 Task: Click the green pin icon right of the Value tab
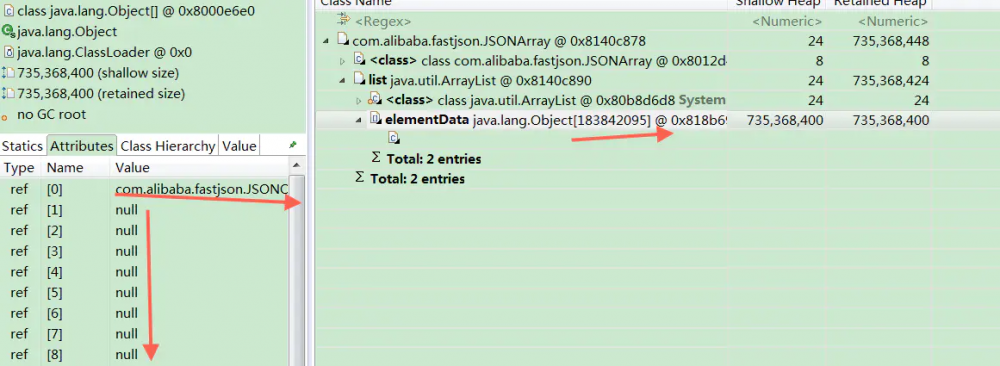click(293, 145)
